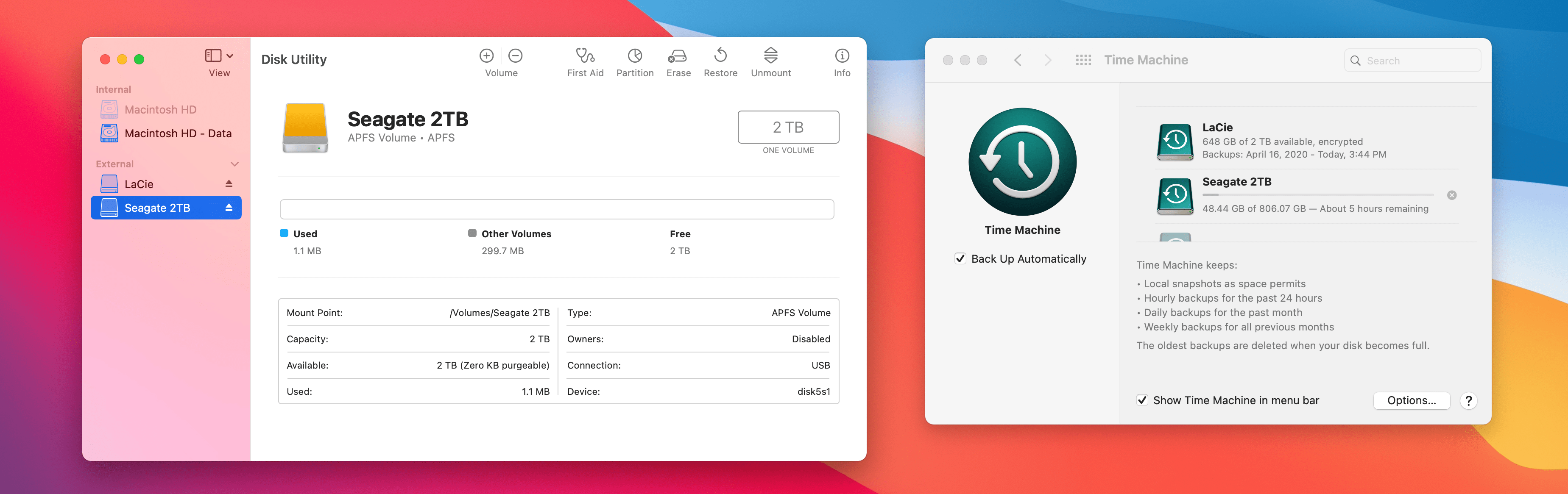Open the Info panel for Seagate 2TB
Viewport: 1568px width, 494px height.
click(x=841, y=60)
